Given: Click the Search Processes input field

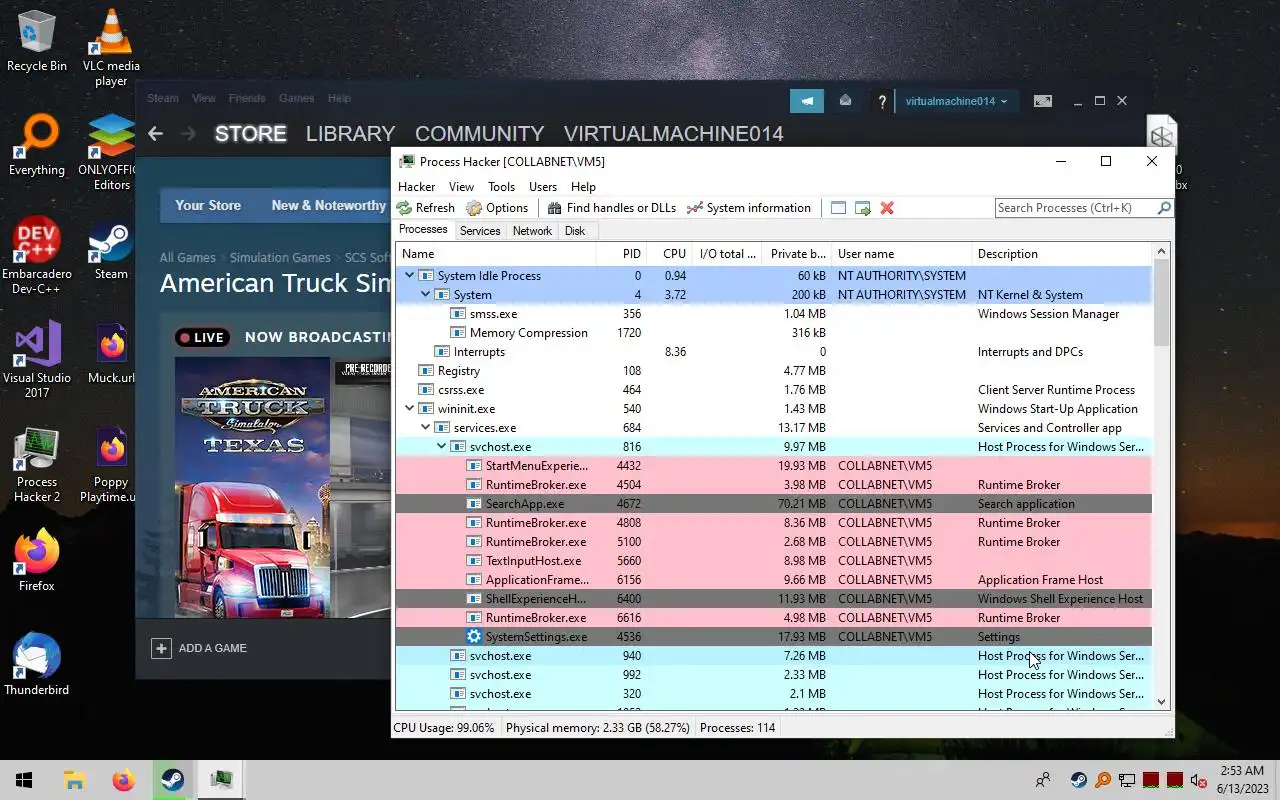Looking at the screenshot, I should pyautogui.click(x=1075, y=208).
